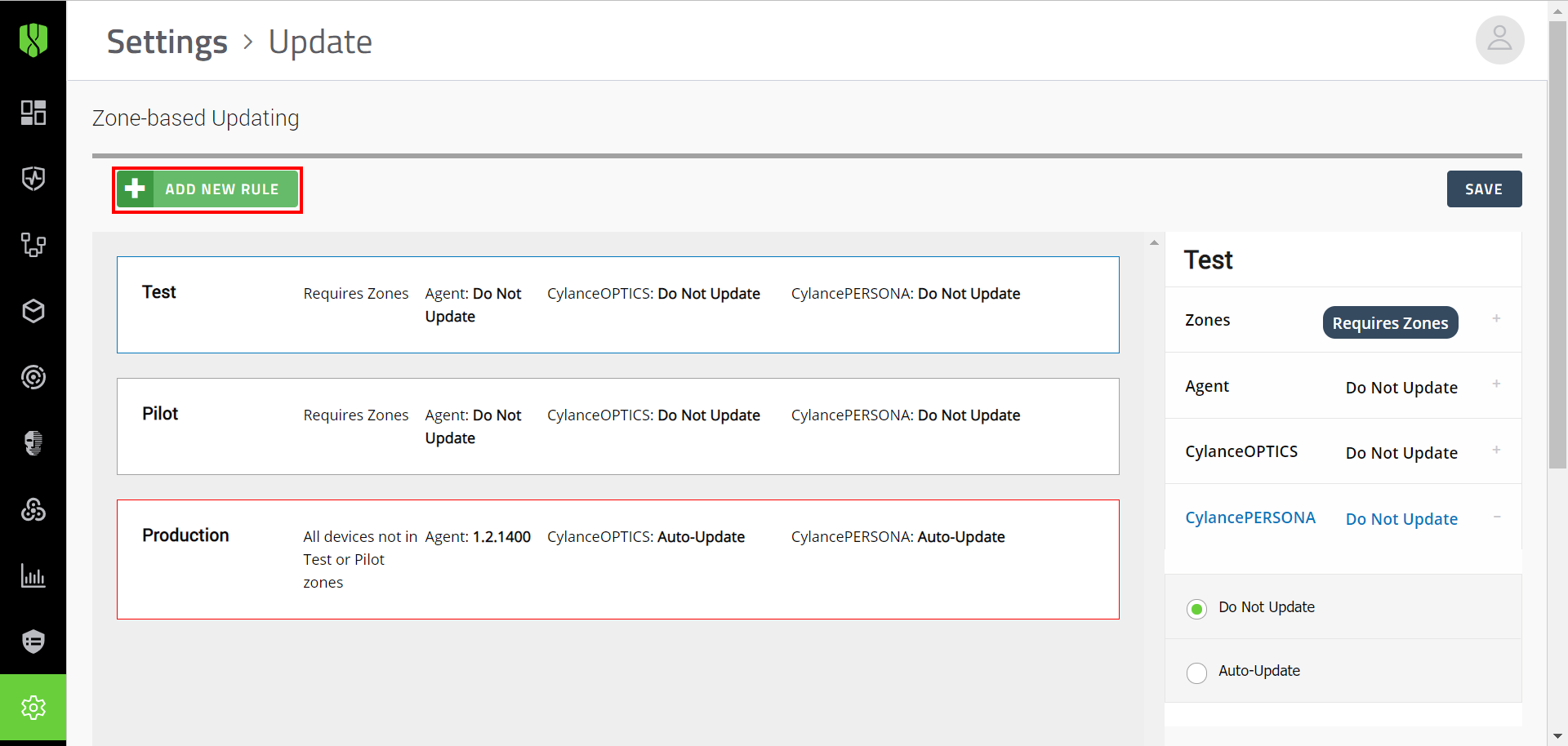1568x746 pixels.
Task: Select the Pilot rule card
Action: coord(617,426)
